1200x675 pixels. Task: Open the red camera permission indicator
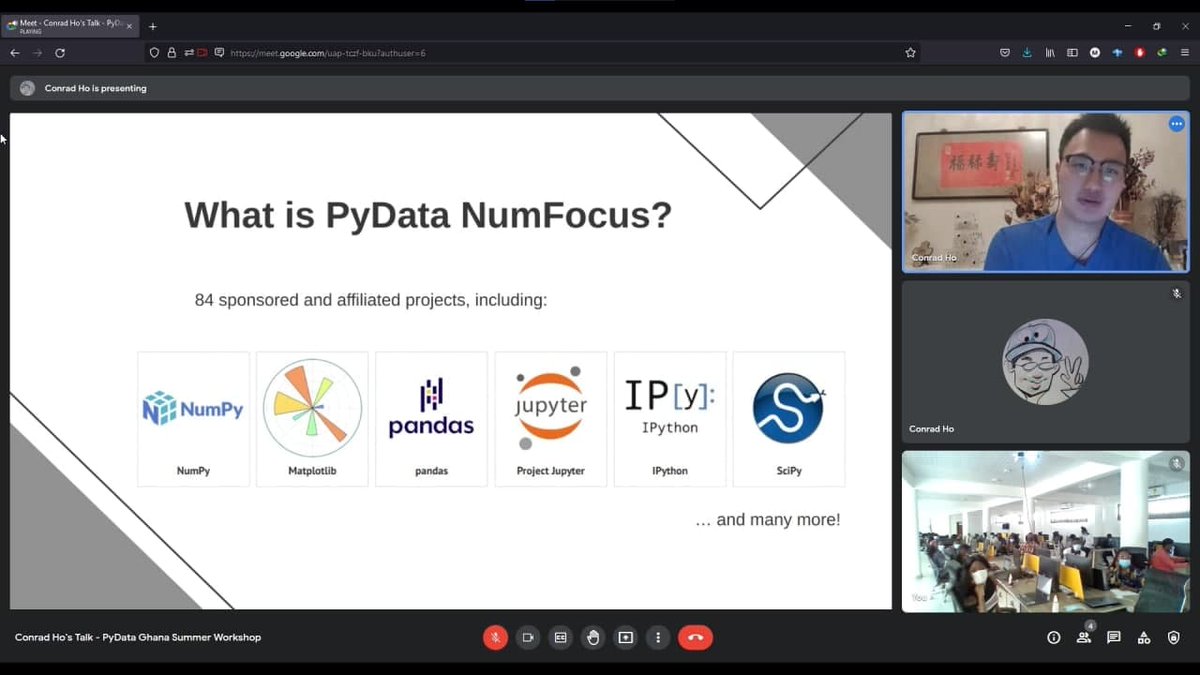[x=203, y=53]
